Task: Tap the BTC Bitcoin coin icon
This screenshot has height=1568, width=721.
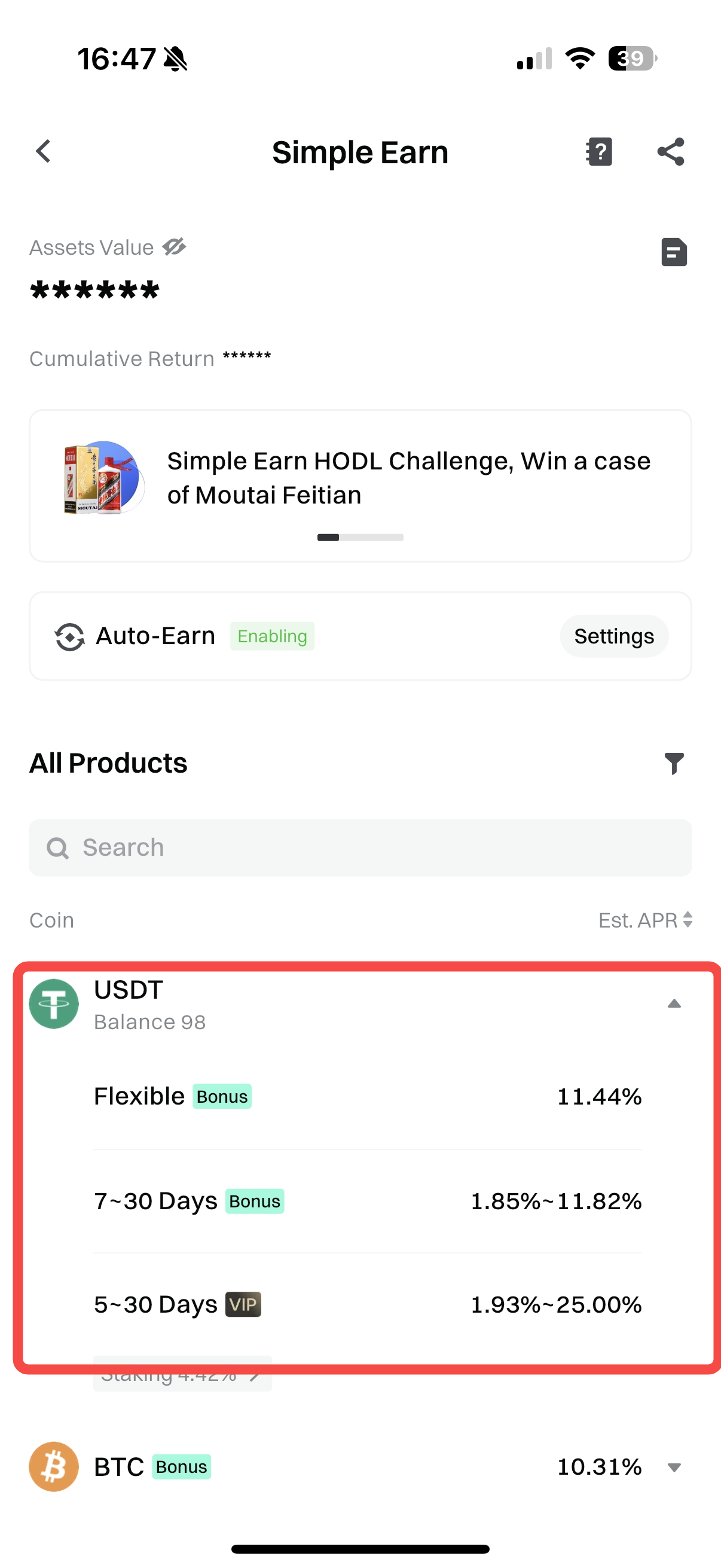Action: 54,1466
